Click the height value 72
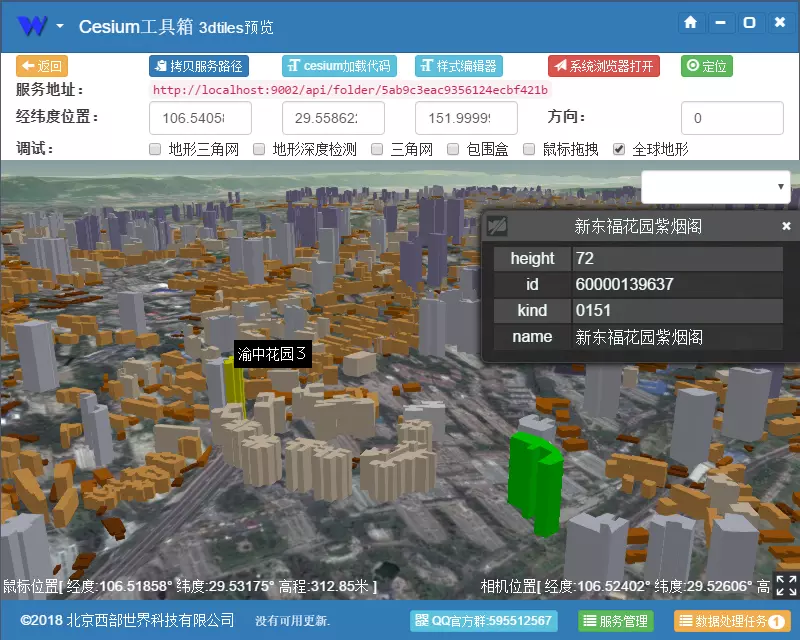This screenshot has height=640, width=800. click(678, 258)
